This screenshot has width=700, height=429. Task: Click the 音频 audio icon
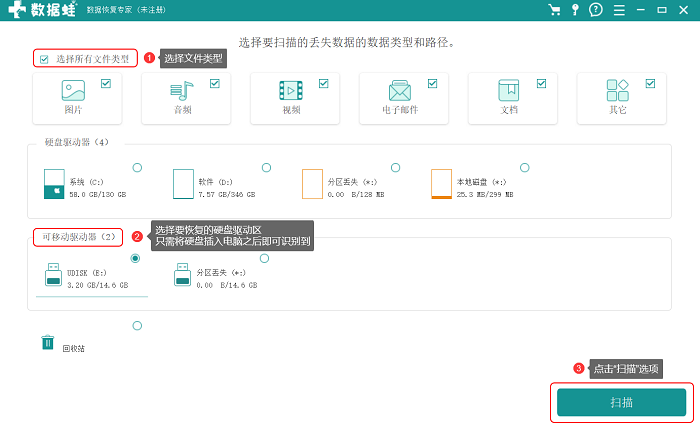point(182,91)
